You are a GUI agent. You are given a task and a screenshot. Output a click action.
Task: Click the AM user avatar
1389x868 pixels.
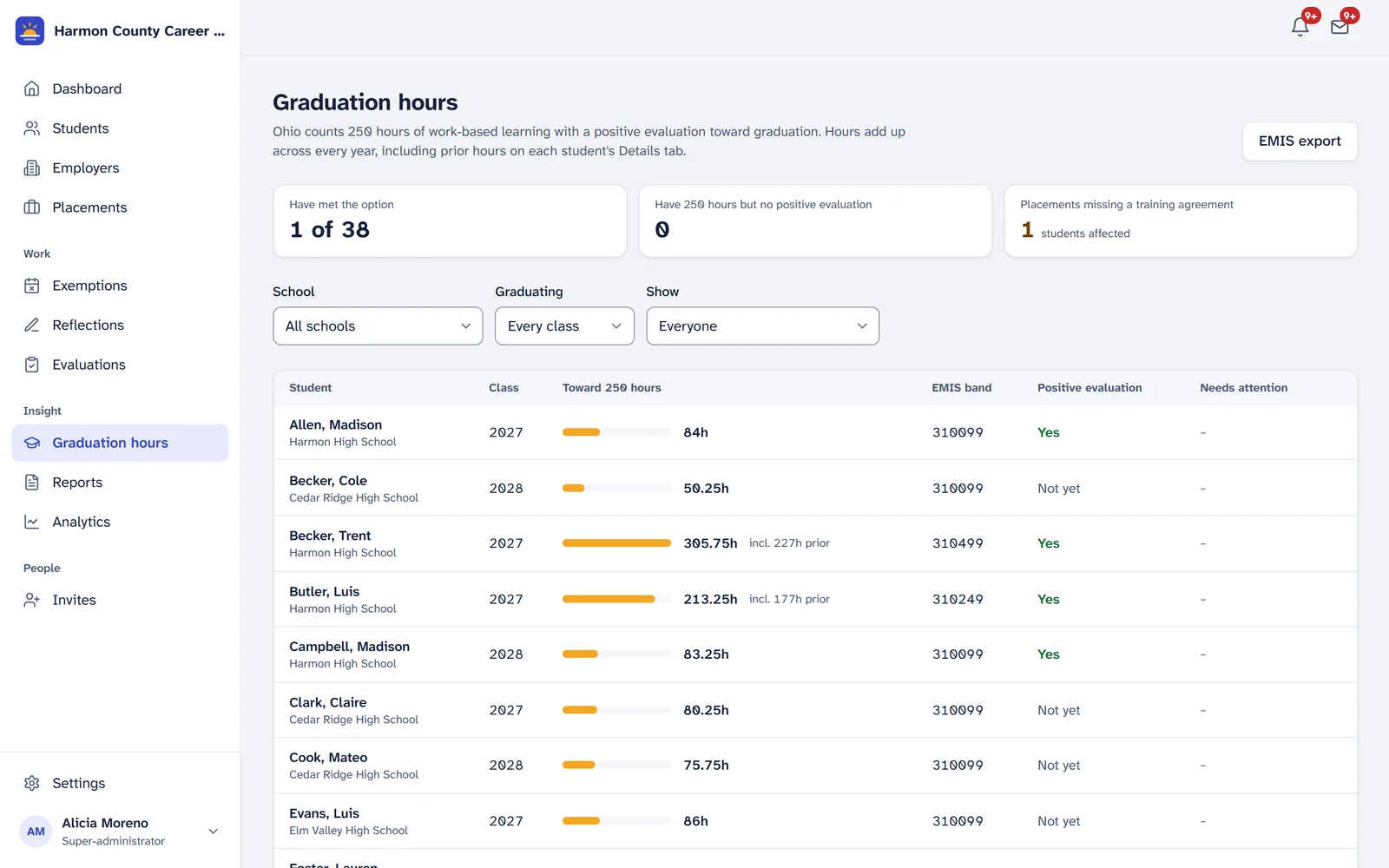pos(36,832)
